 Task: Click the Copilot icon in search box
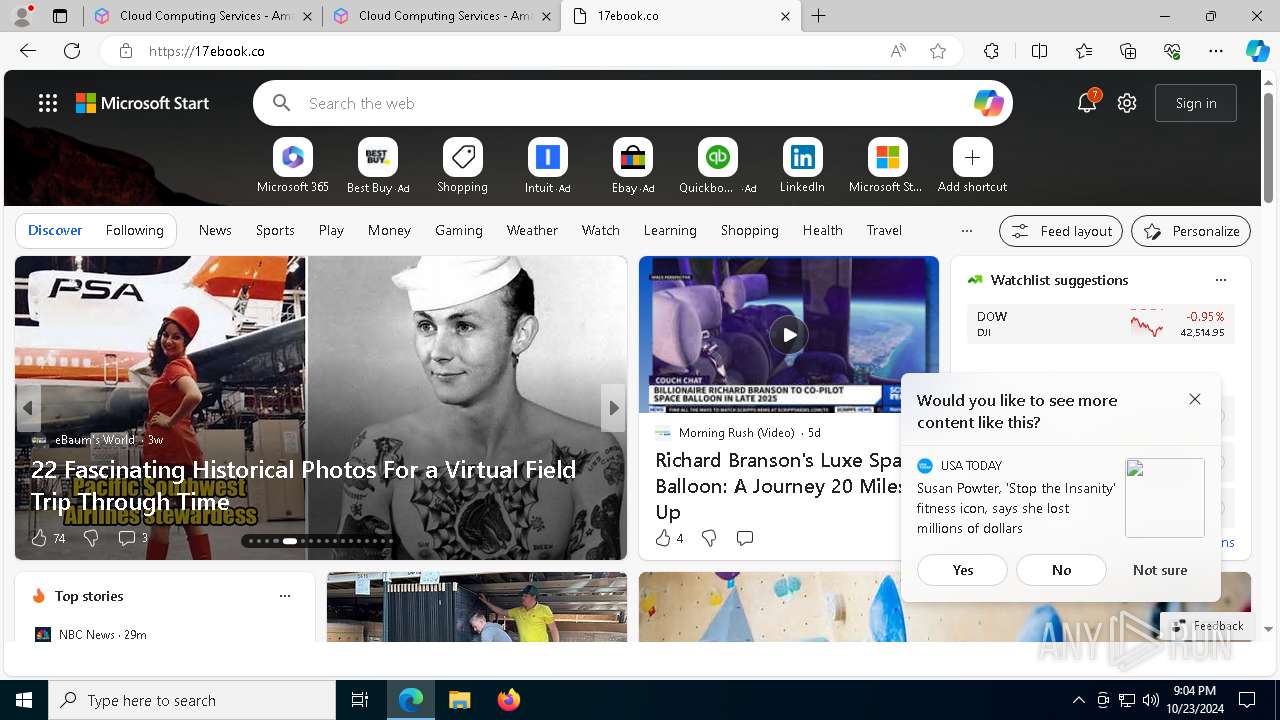[x=988, y=103]
